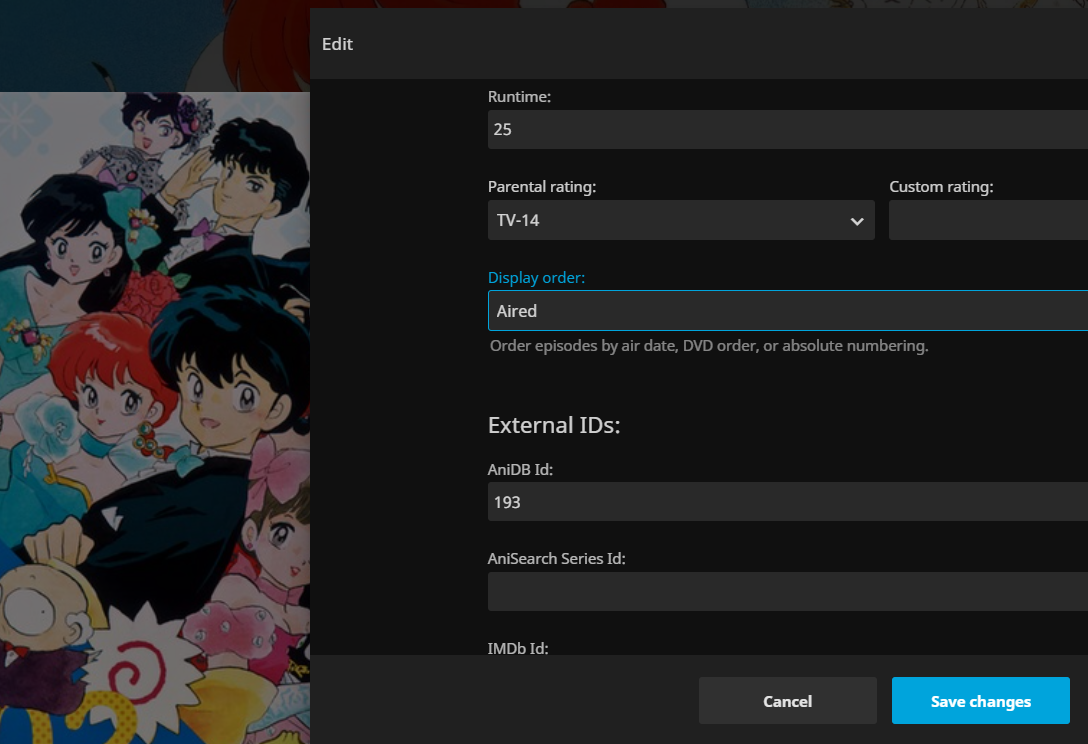Click the External IDs section heading
The height and width of the screenshot is (744, 1088).
(x=554, y=425)
